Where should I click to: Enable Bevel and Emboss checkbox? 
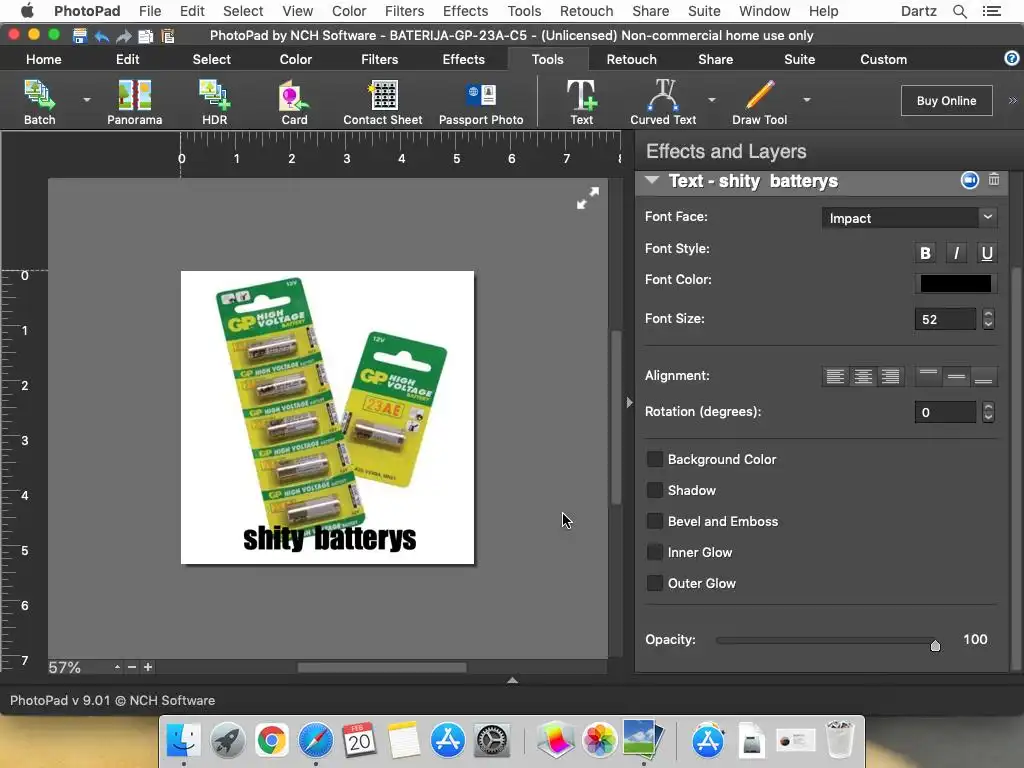point(654,521)
